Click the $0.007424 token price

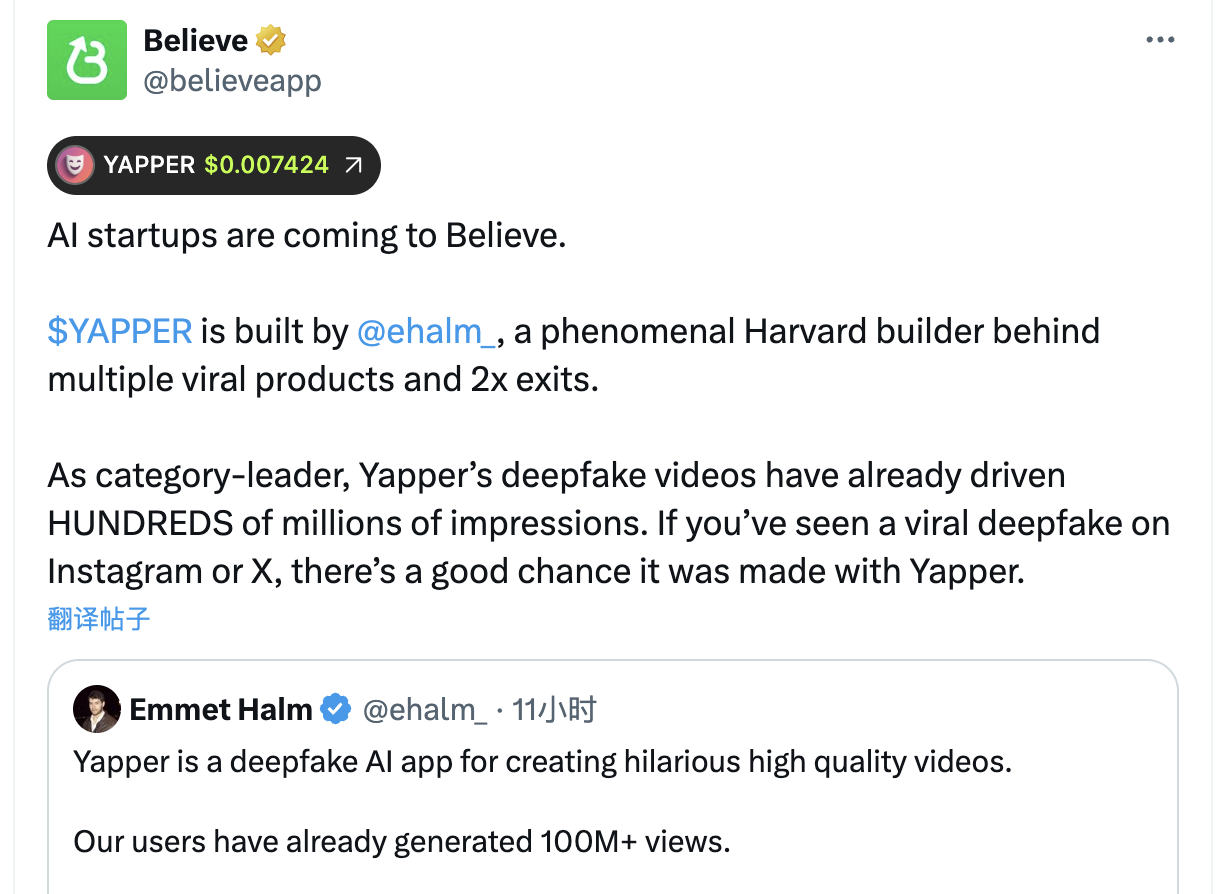pyautogui.click(x=266, y=165)
